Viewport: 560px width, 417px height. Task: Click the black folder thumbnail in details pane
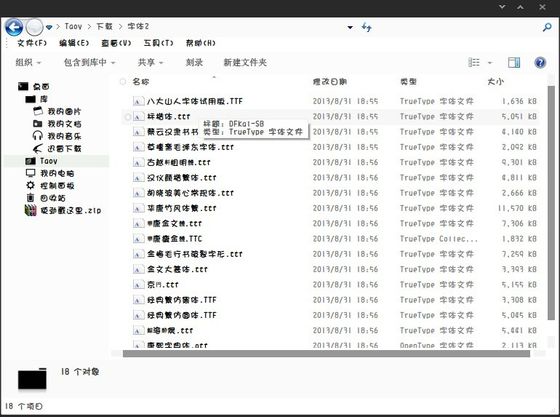(32, 379)
